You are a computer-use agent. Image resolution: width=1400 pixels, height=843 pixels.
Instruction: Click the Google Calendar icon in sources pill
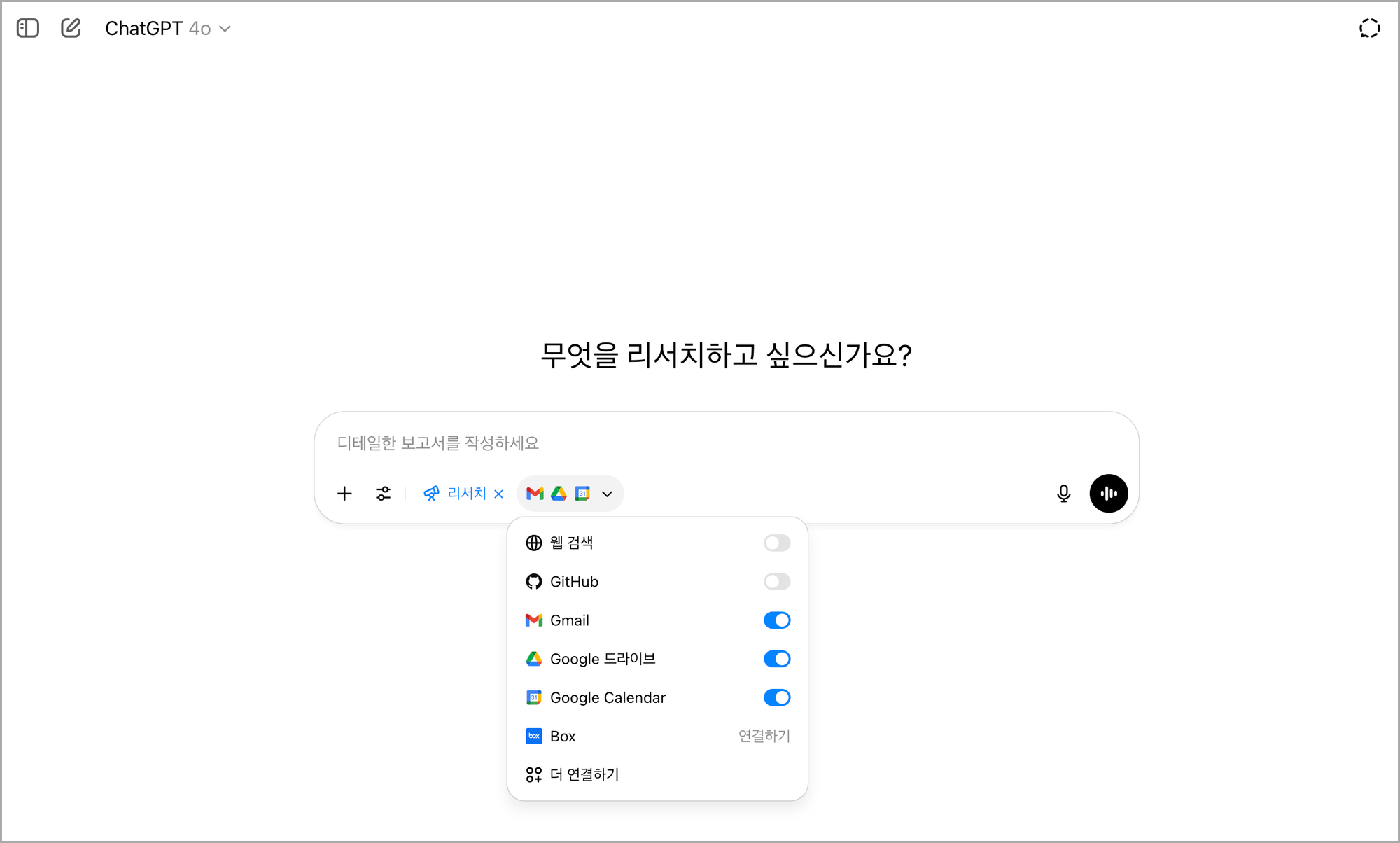(582, 494)
